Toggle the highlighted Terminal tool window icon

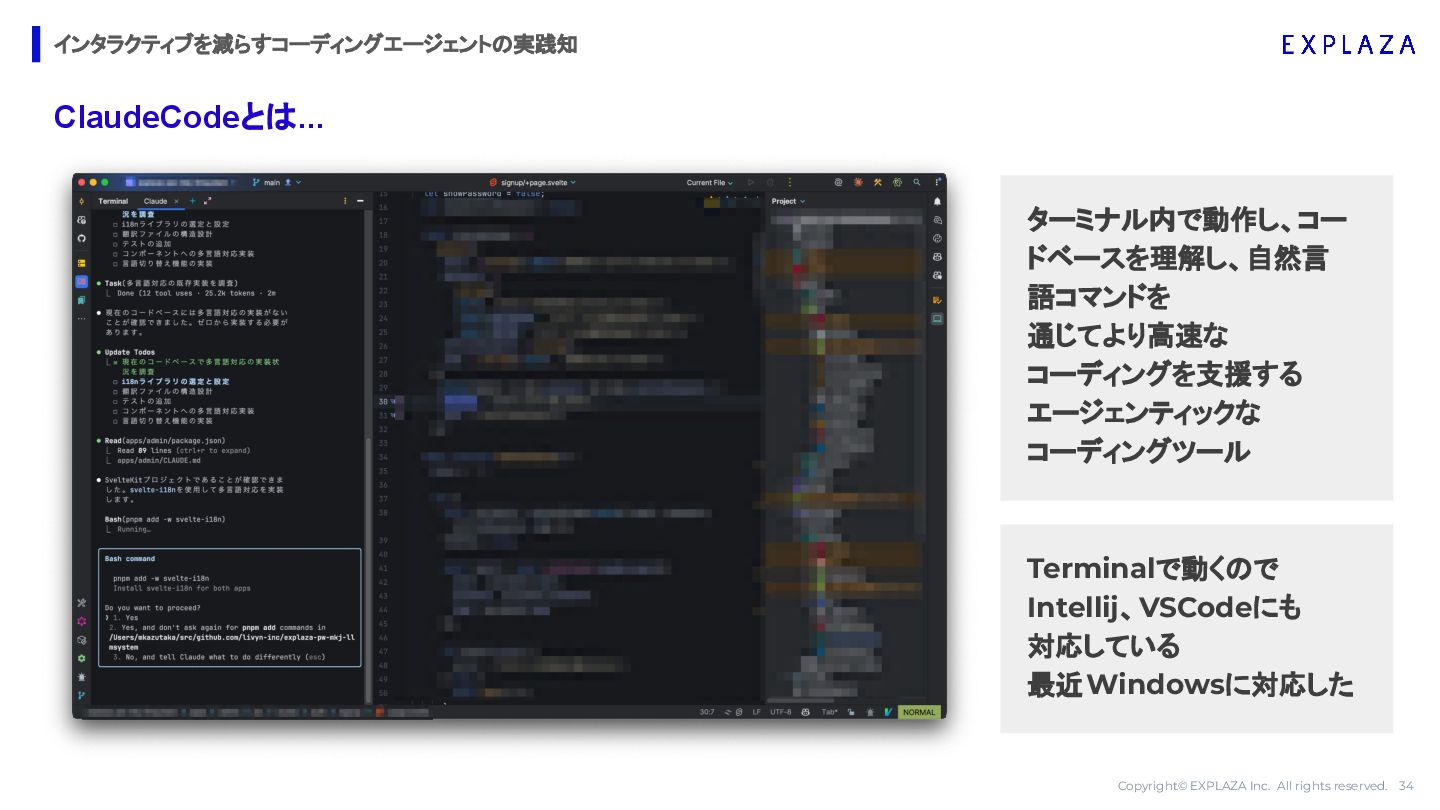coord(81,282)
